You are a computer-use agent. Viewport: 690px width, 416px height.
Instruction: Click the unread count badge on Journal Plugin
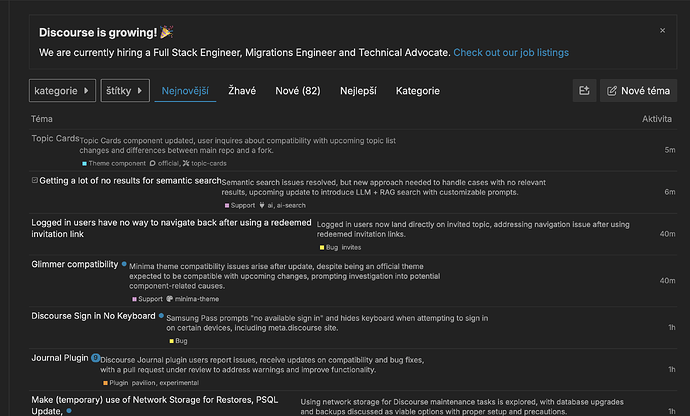95,357
